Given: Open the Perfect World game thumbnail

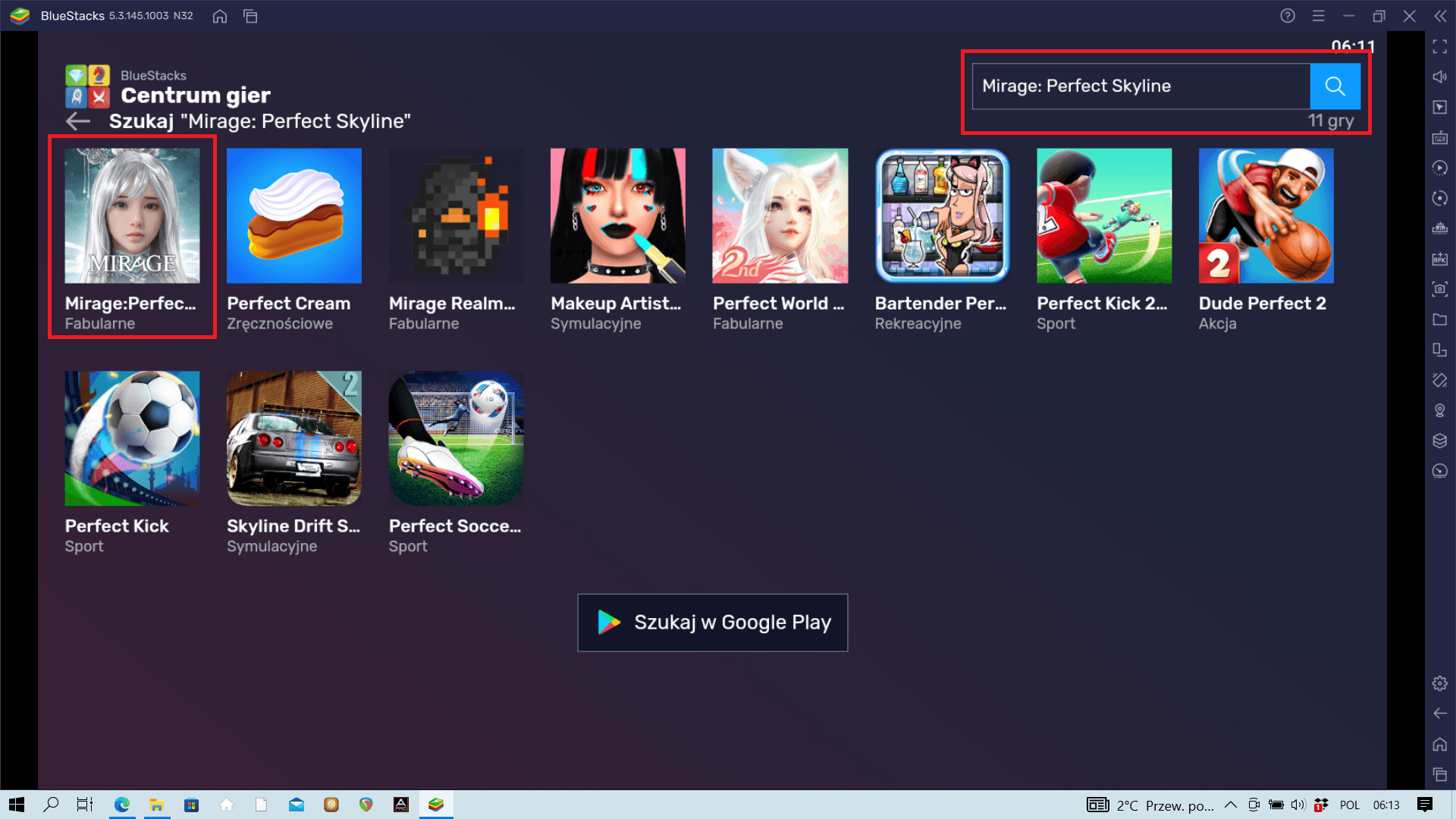Looking at the screenshot, I should (780, 215).
